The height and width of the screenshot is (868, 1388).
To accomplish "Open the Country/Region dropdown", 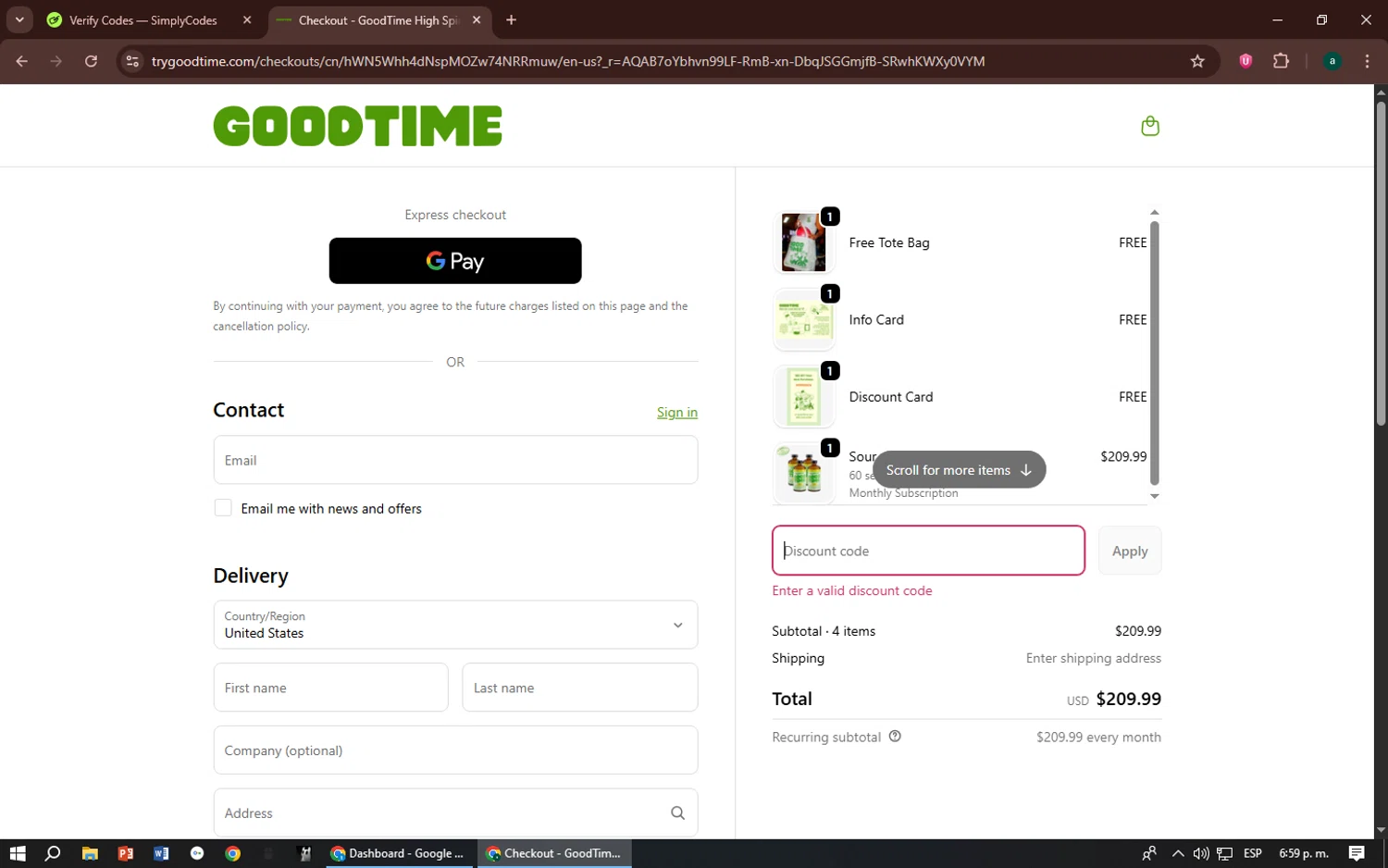I will click(x=455, y=625).
